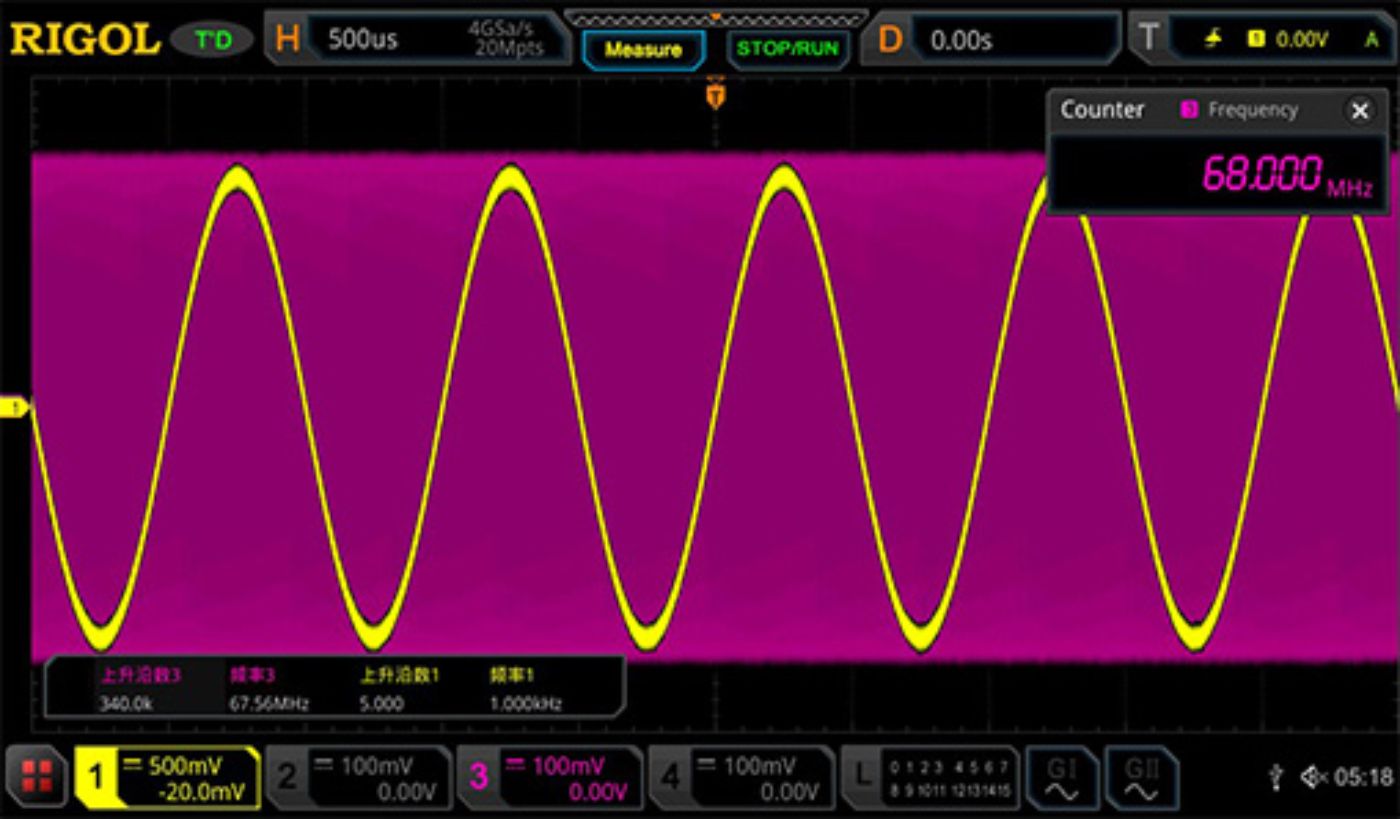The image size is (1400, 819).
Task: Select the GI waveform generator icon
Action: 1063,778
